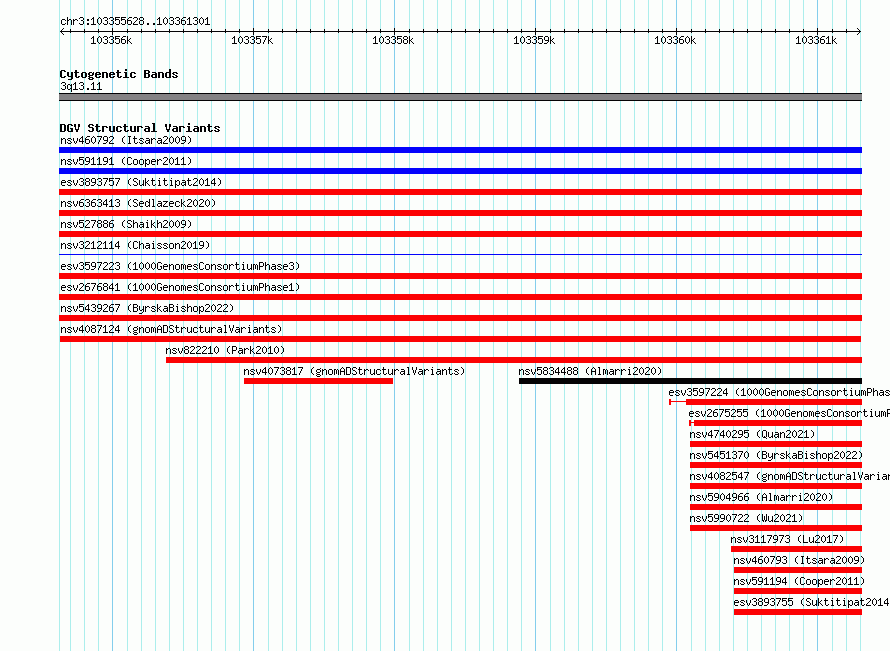Click the red bar under esv3893755
890x651 pixels.
(798, 612)
